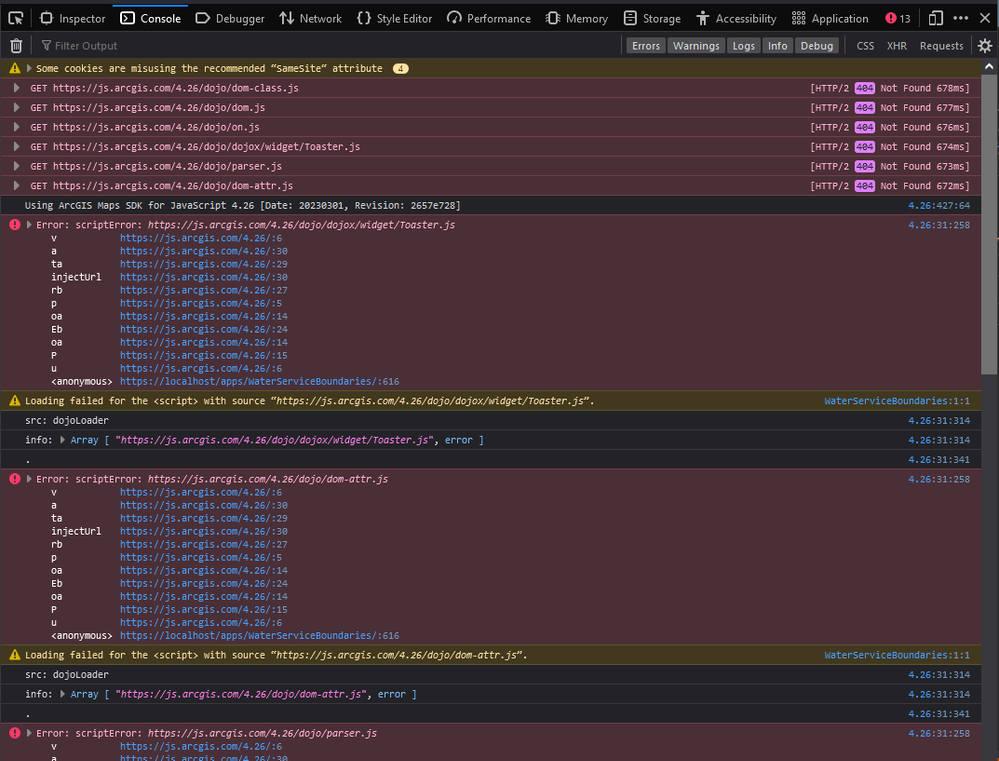
Task: Select the ArcGIS Maps SDK version log line
Action: 491,205
